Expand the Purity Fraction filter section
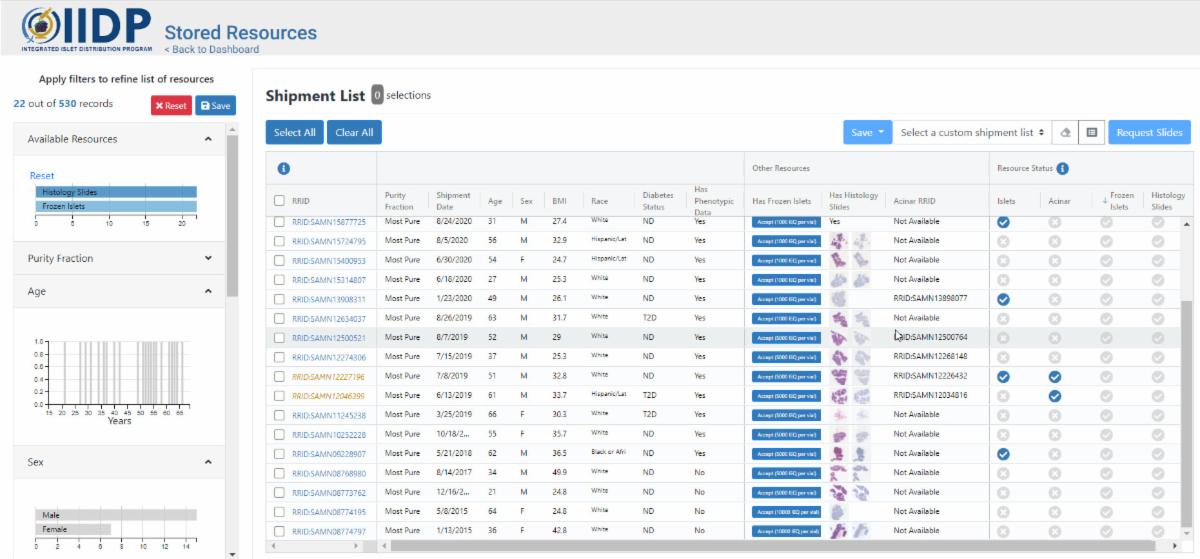 click(208, 258)
